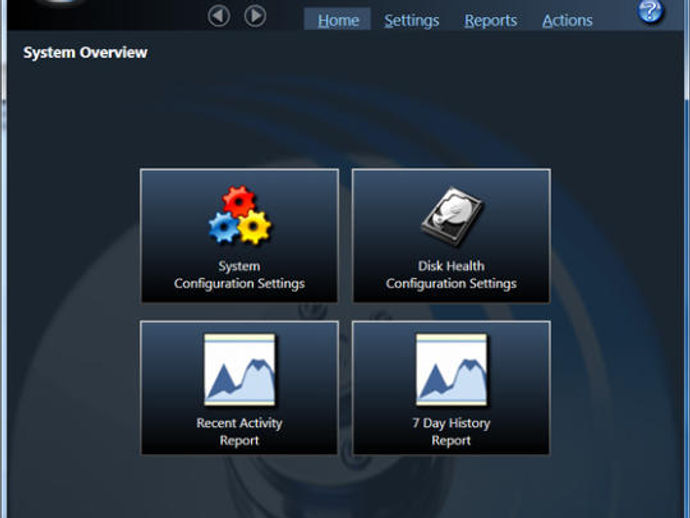The width and height of the screenshot is (690, 518).
Task: Open the Actions menu
Action: (x=567, y=20)
